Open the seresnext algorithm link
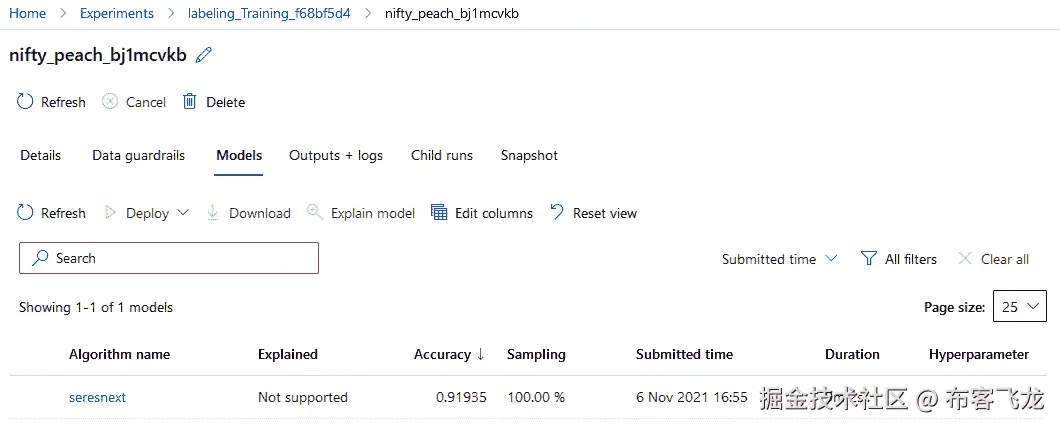Screen dimensions: 1060x428 [x=97, y=398]
